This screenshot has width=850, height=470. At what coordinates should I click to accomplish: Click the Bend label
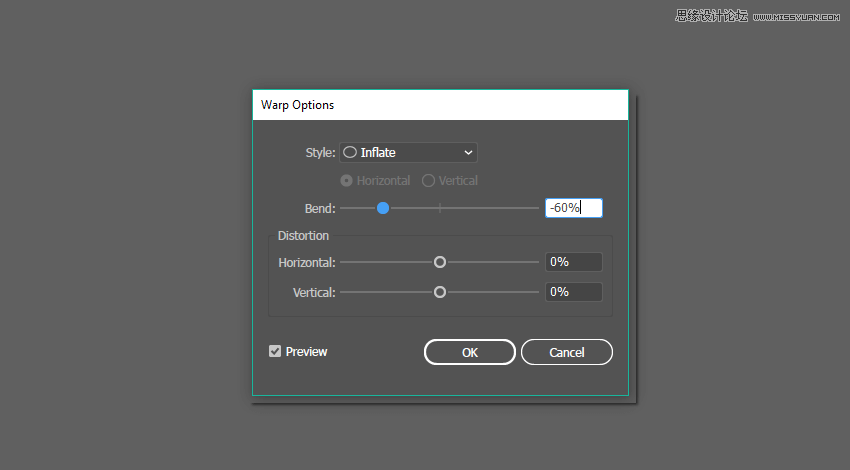pos(320,208)
